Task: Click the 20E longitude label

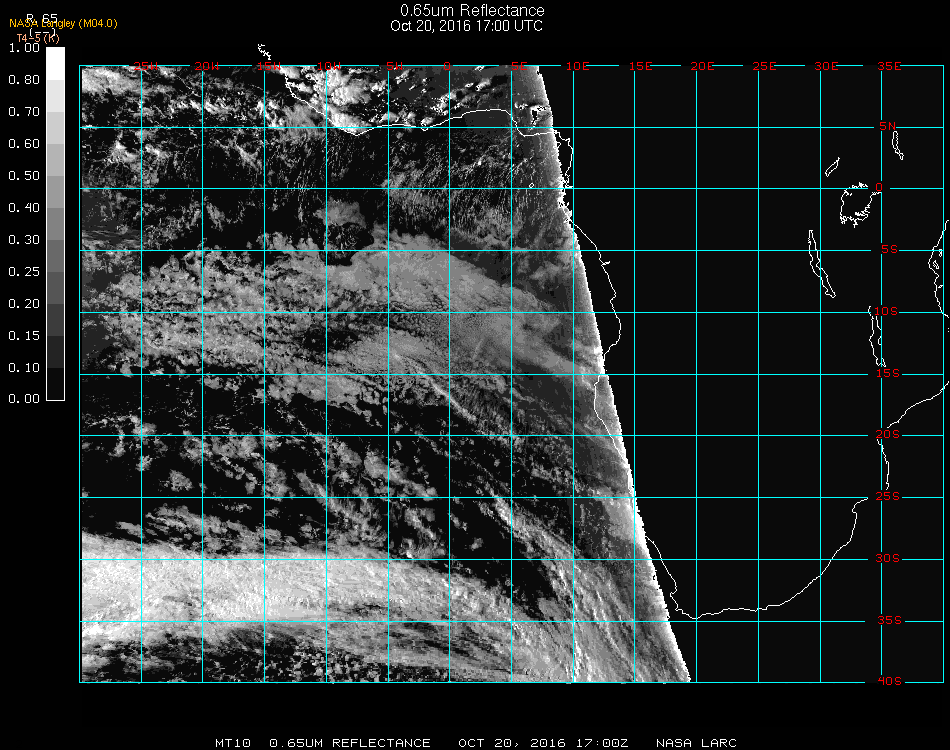Action: [x=702, y=66]
